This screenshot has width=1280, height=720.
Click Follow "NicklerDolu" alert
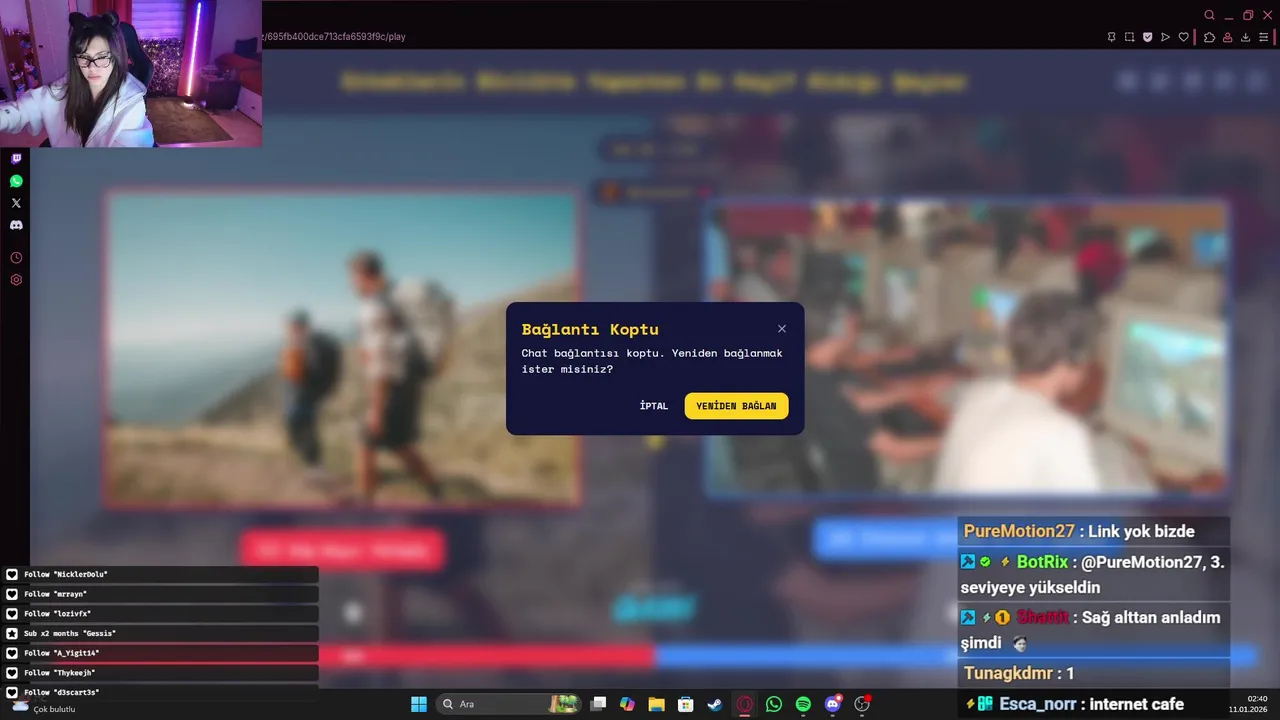[160, 574]
